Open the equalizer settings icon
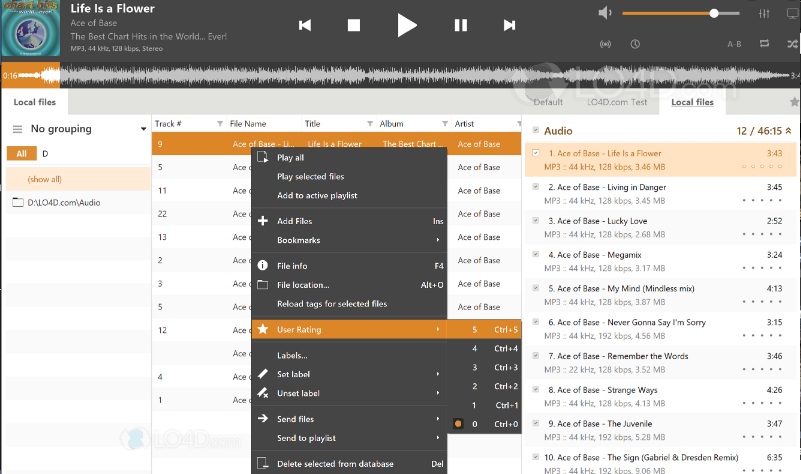This screenshot has width=801, height=474. tap(765, 13)
